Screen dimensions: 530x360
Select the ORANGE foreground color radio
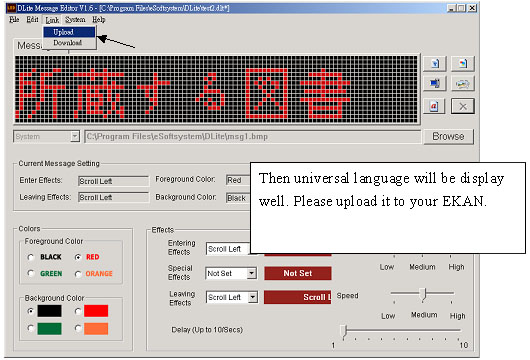[78, 274]
